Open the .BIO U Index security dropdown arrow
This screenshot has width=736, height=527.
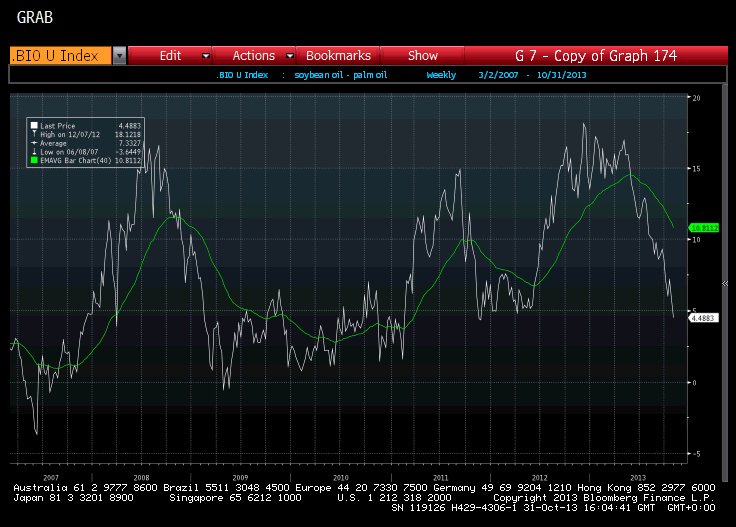pos(119,56)
